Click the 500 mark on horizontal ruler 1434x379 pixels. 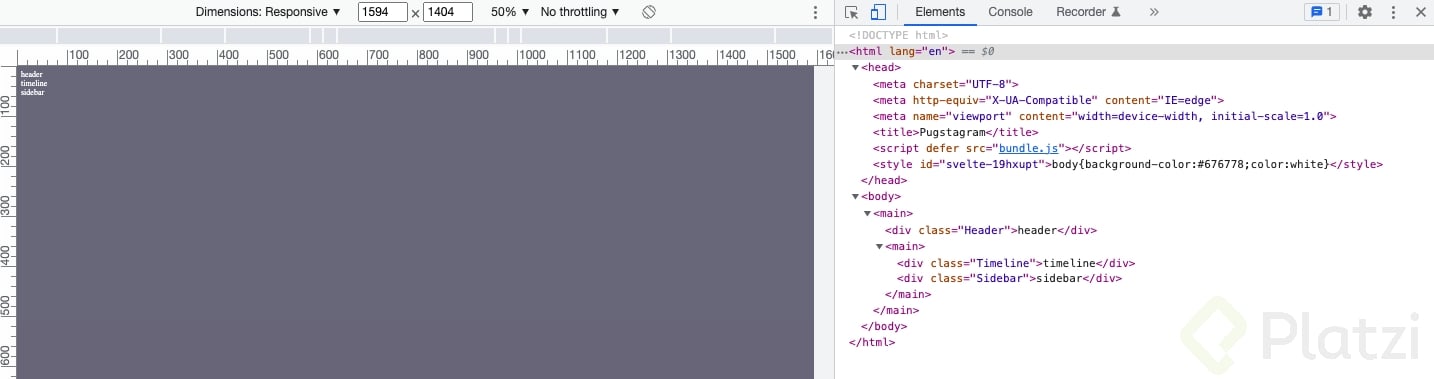280,55
